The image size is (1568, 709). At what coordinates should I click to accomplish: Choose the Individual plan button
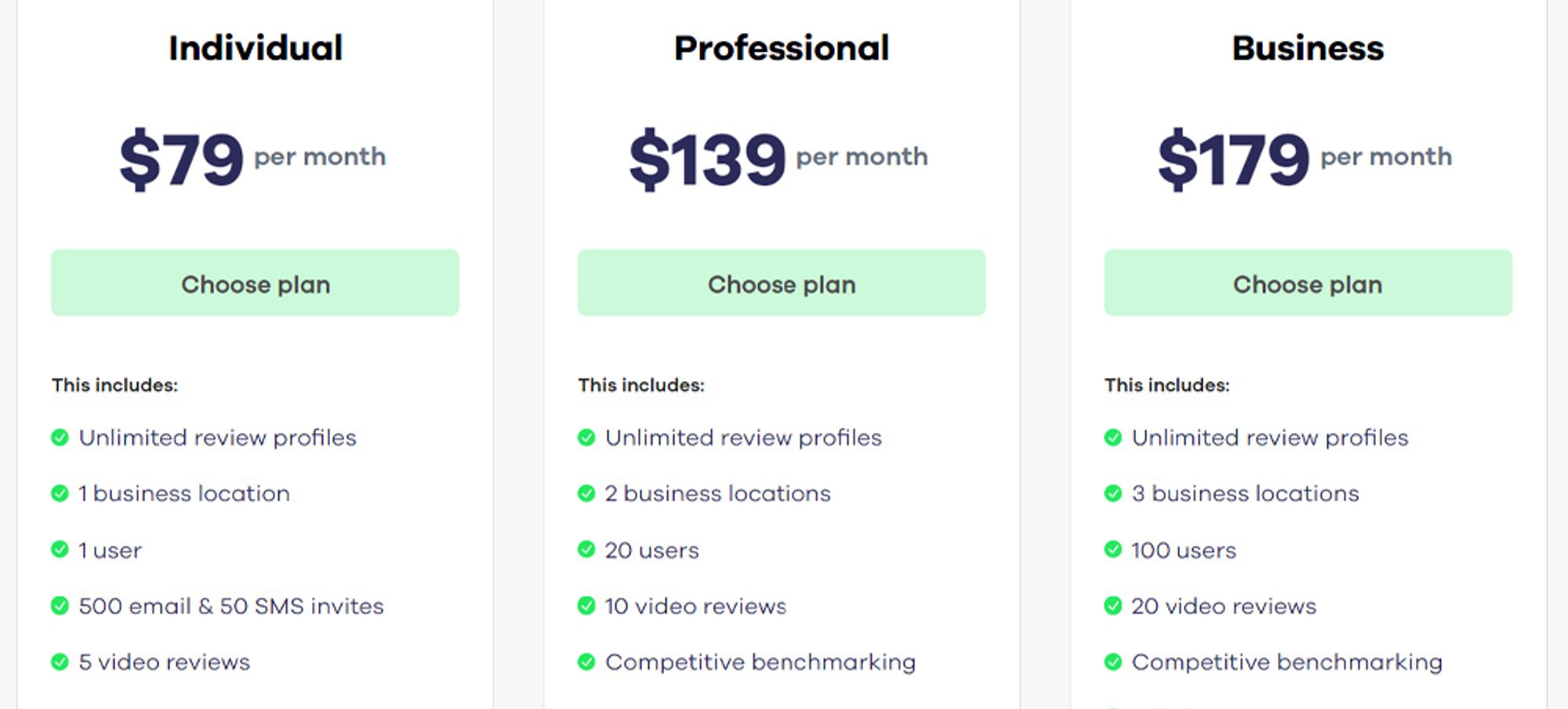click(255, 283)
